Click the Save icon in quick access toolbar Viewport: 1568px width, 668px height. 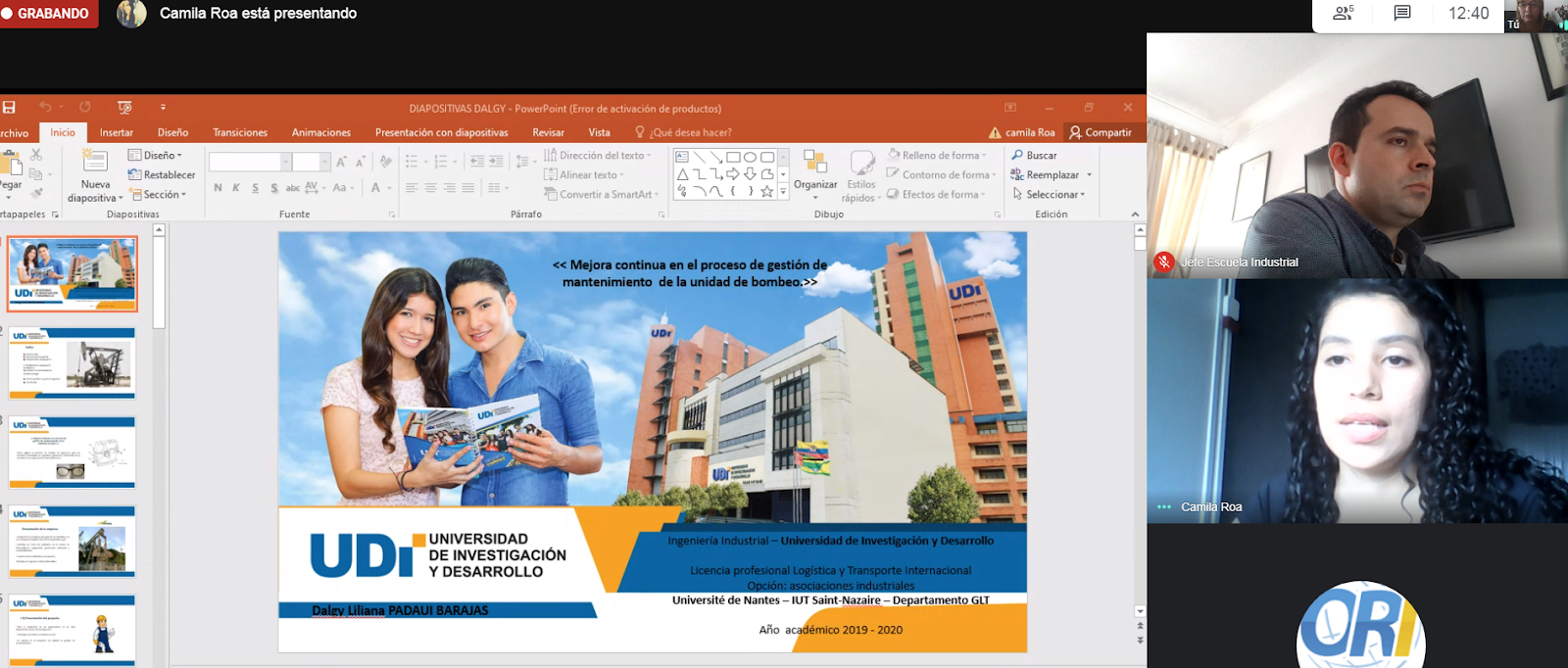[x=9, y=107]
